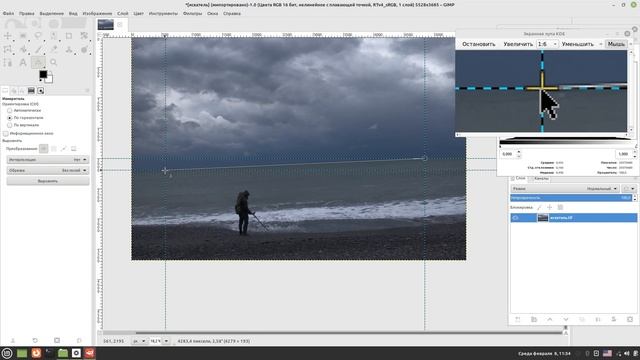Open the status bar unit dropdown
The width and height of the screenshot is (640, 360).
(x=139, y=341)
